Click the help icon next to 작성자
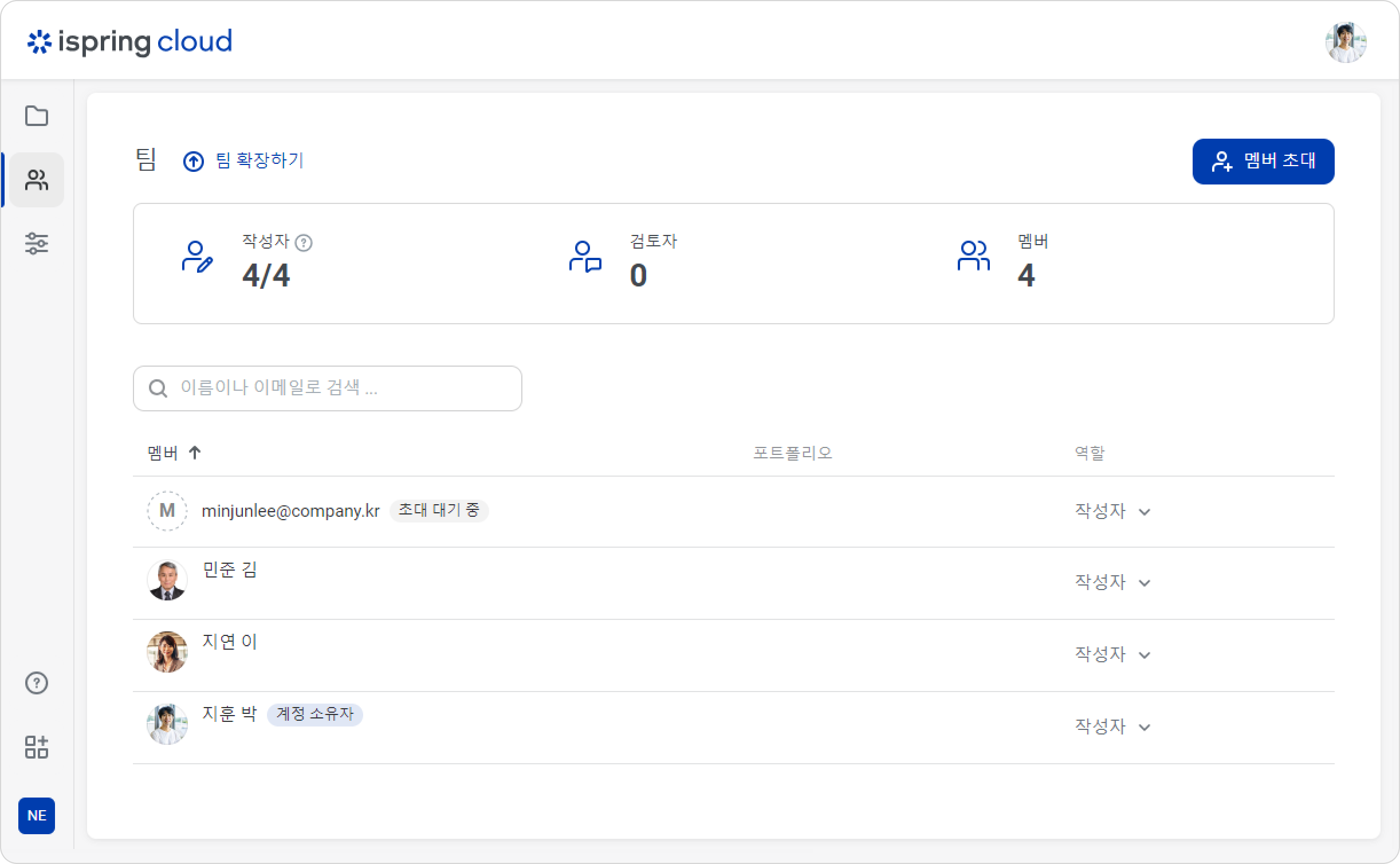 tap(304, 244)
